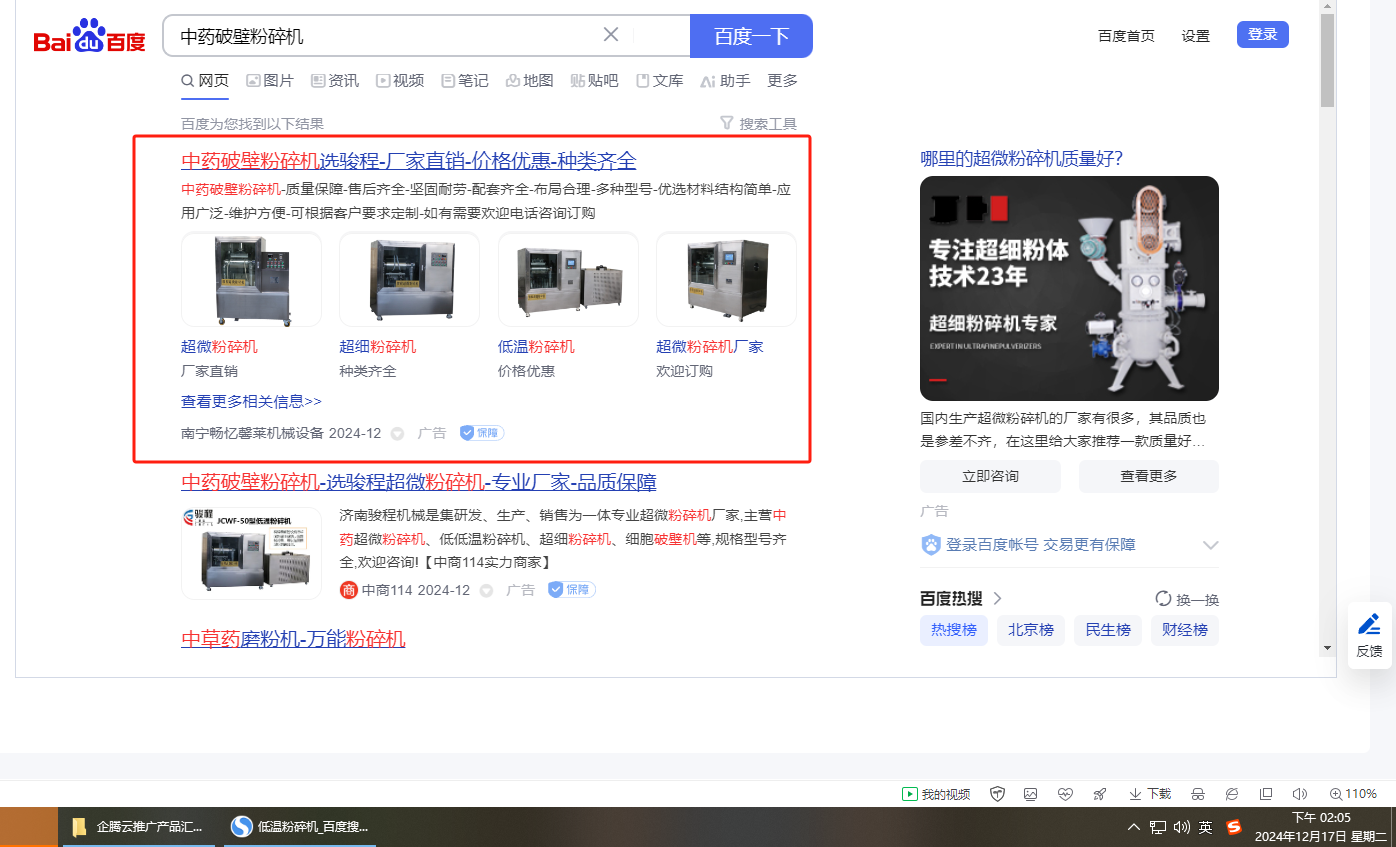The height and width of the screenshot is (847, 1396).
Task: Select the 网页 search tab
Action: (205, 81)
